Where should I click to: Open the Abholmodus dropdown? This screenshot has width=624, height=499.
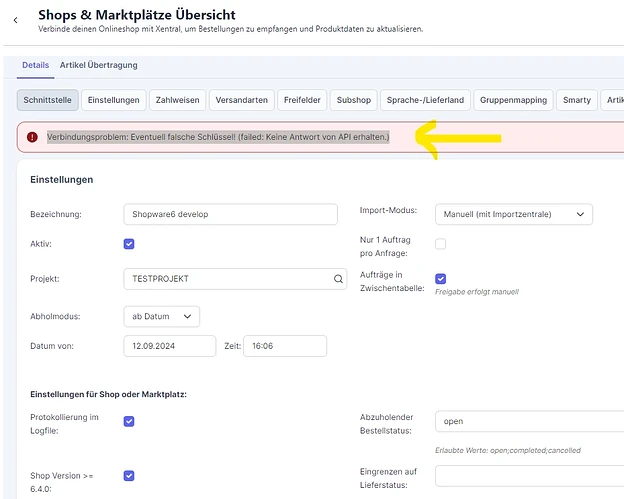pos(162,316)
